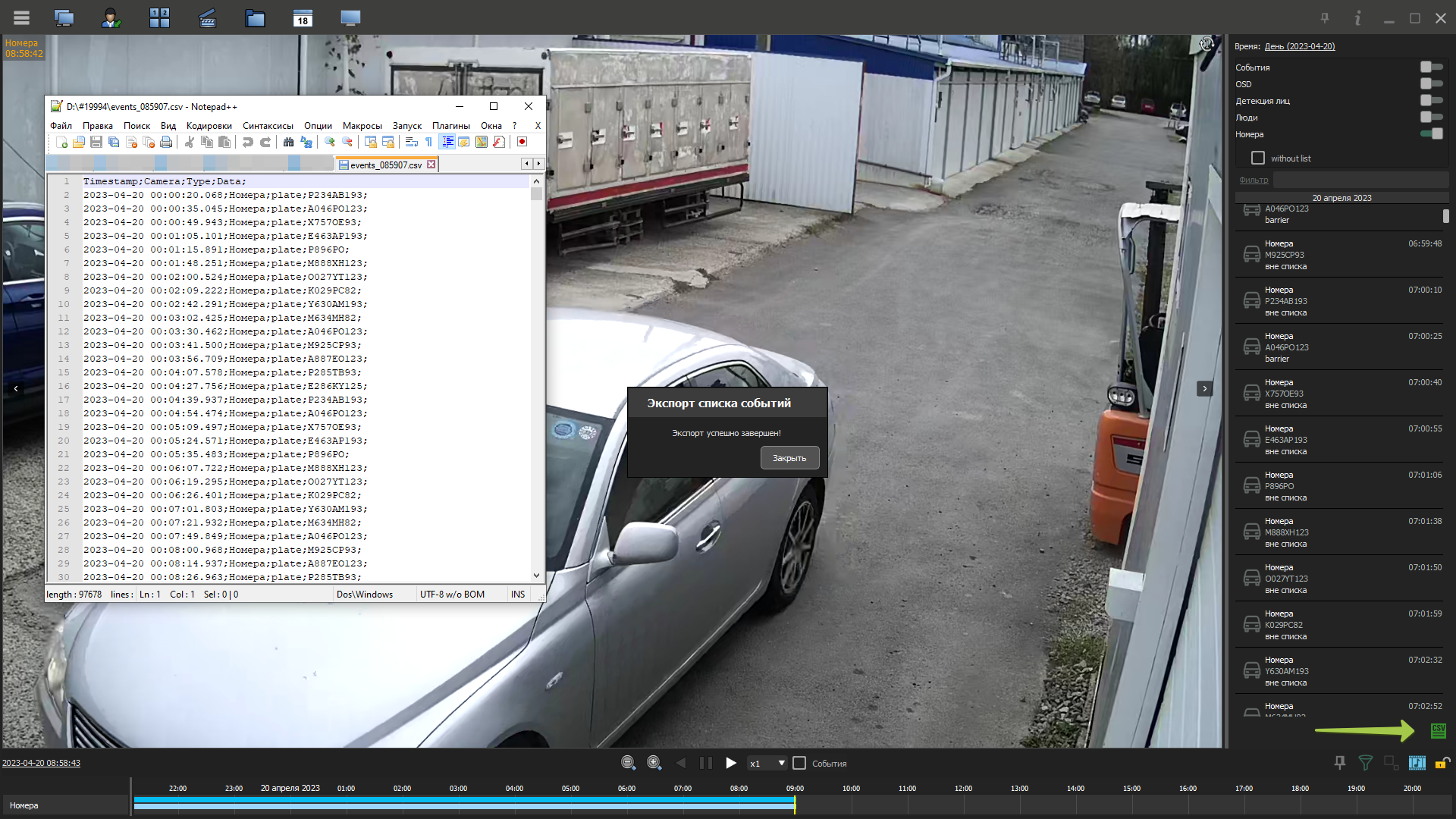Click the print icon in Notepad++ toolbar

(x=166, y=142)
